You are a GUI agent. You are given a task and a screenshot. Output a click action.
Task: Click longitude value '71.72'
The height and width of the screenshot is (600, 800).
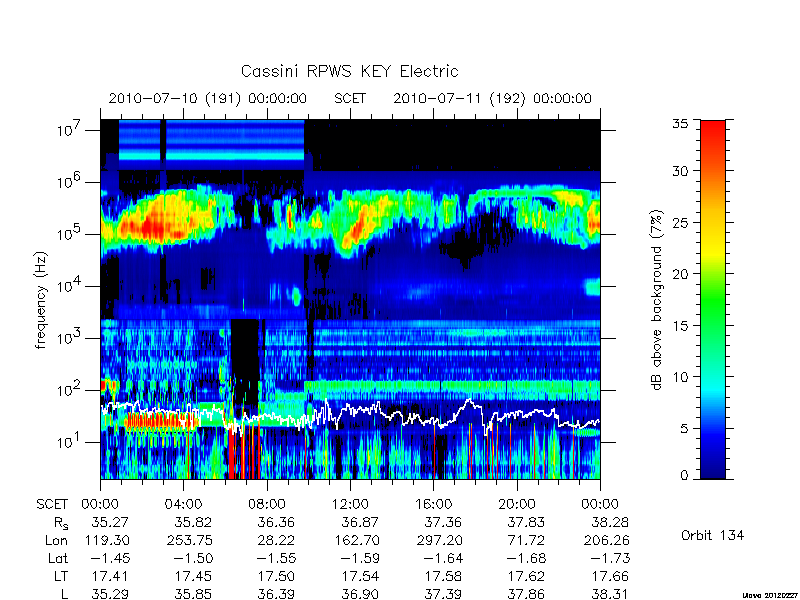click(526, 540)
